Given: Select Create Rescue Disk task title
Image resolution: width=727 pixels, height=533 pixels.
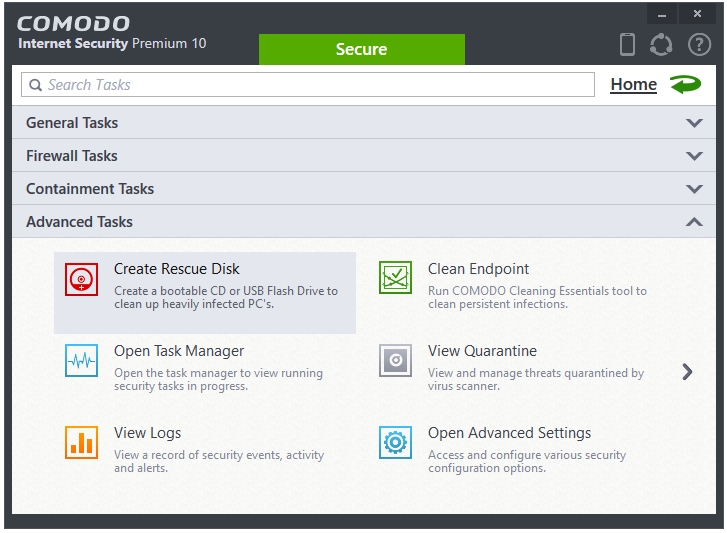Looking at the screenshot, I should point(177,269).
